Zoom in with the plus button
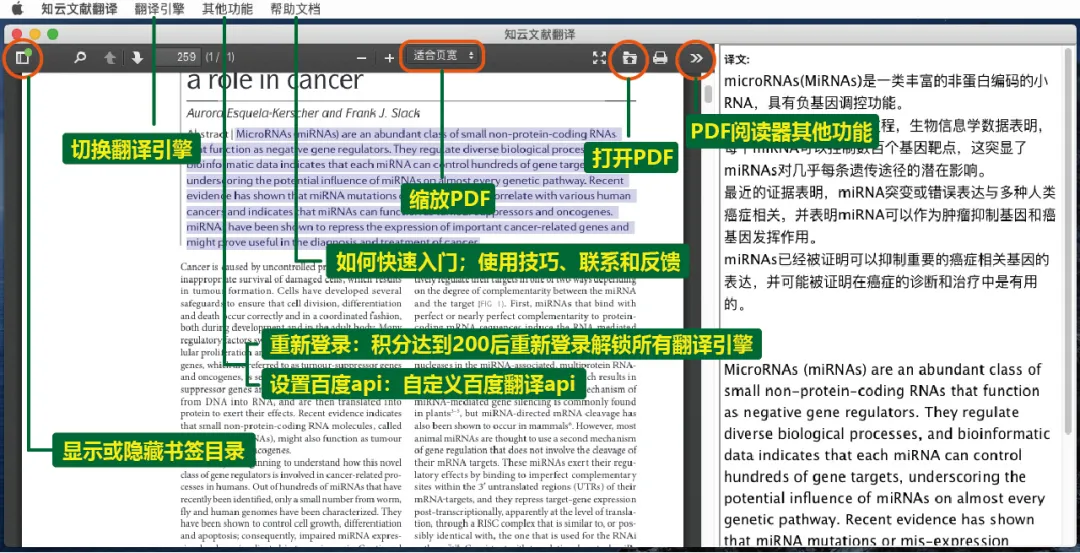Viewport: 1080px width, 553px height. click(389, 59)
